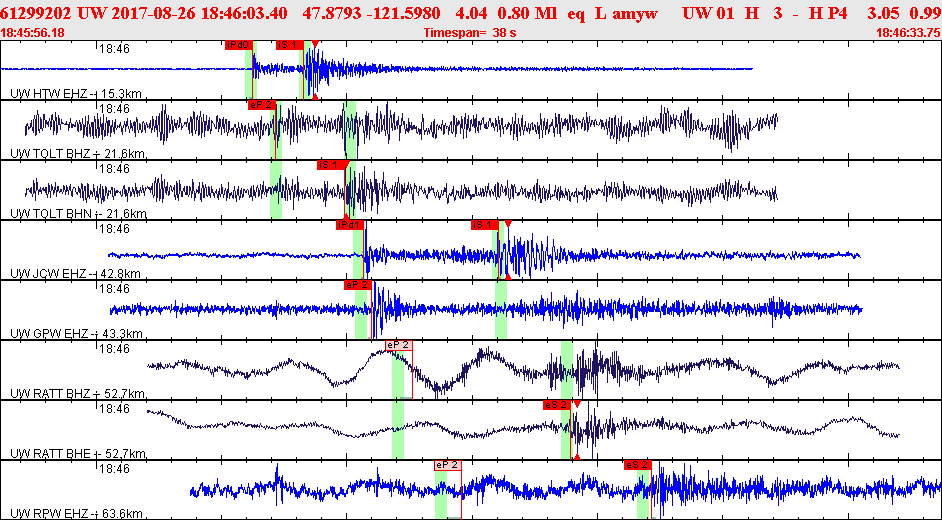942x520 pixels.
Task: Select channel label UW RATT BHE 52.7km
Action: [77, 454]
